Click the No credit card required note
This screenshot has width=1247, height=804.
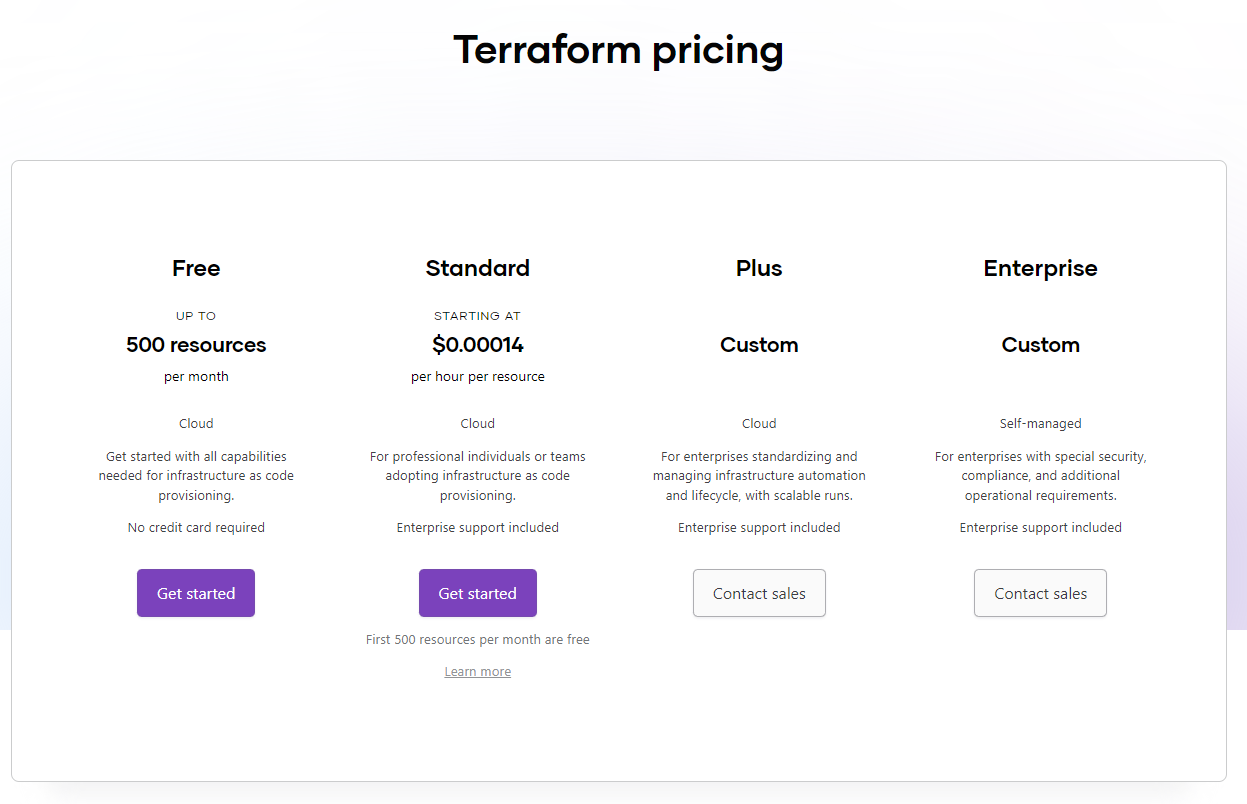coord(196,527)
